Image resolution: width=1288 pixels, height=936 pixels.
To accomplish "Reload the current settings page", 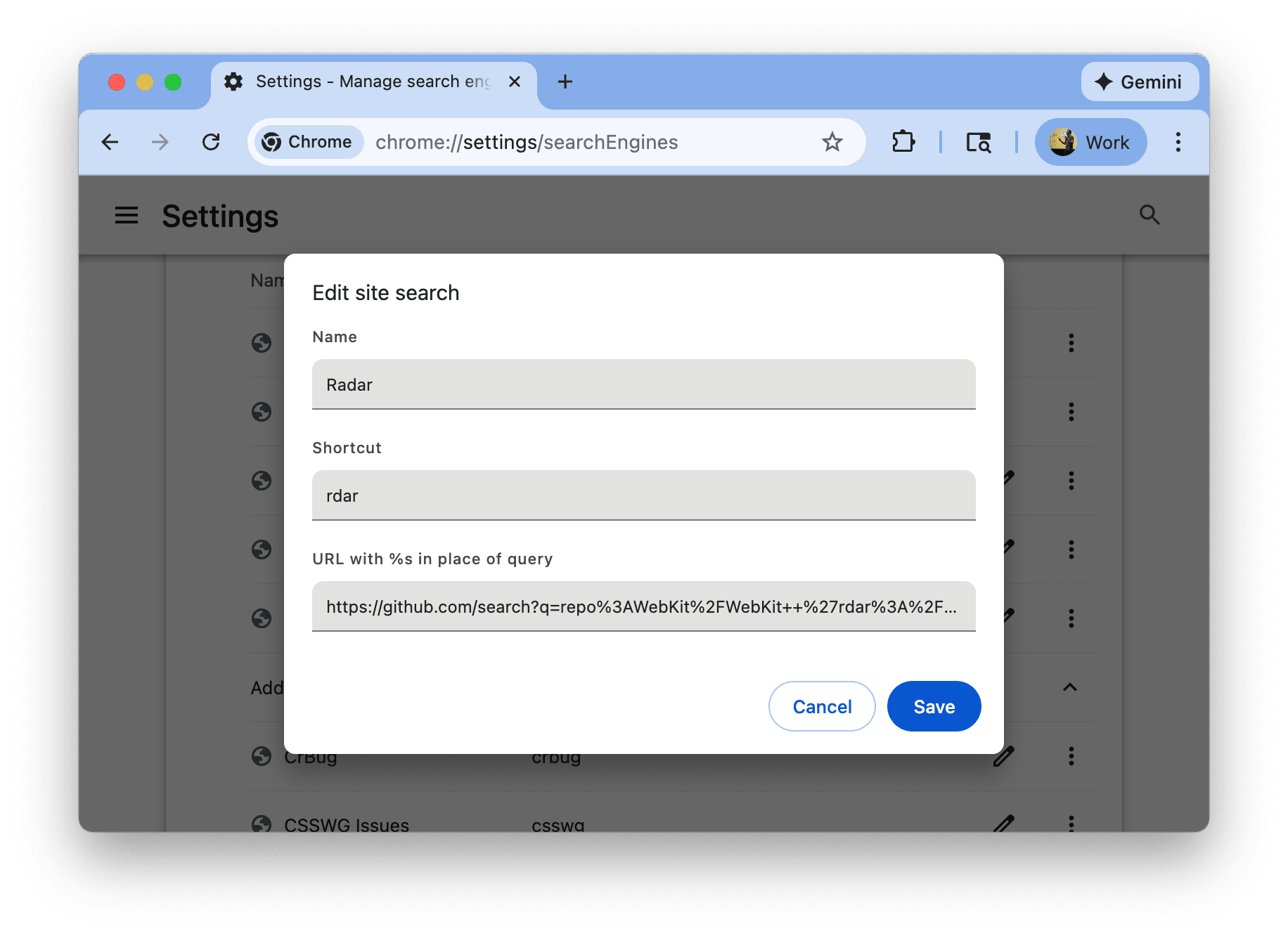I will point(212,142).
